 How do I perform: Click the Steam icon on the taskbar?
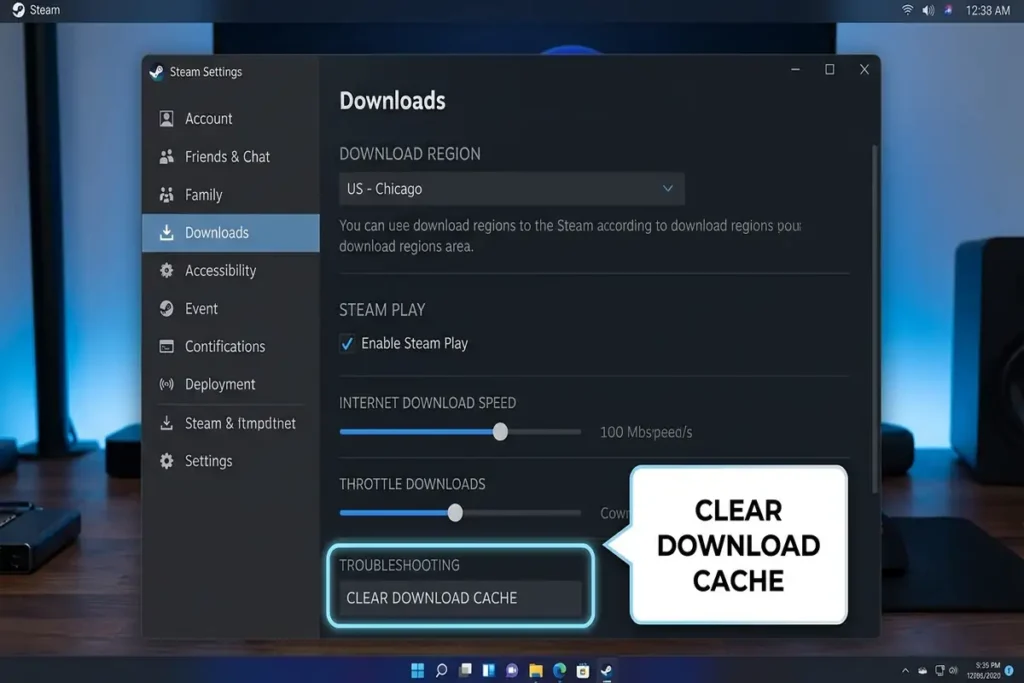tap(607, 670)
